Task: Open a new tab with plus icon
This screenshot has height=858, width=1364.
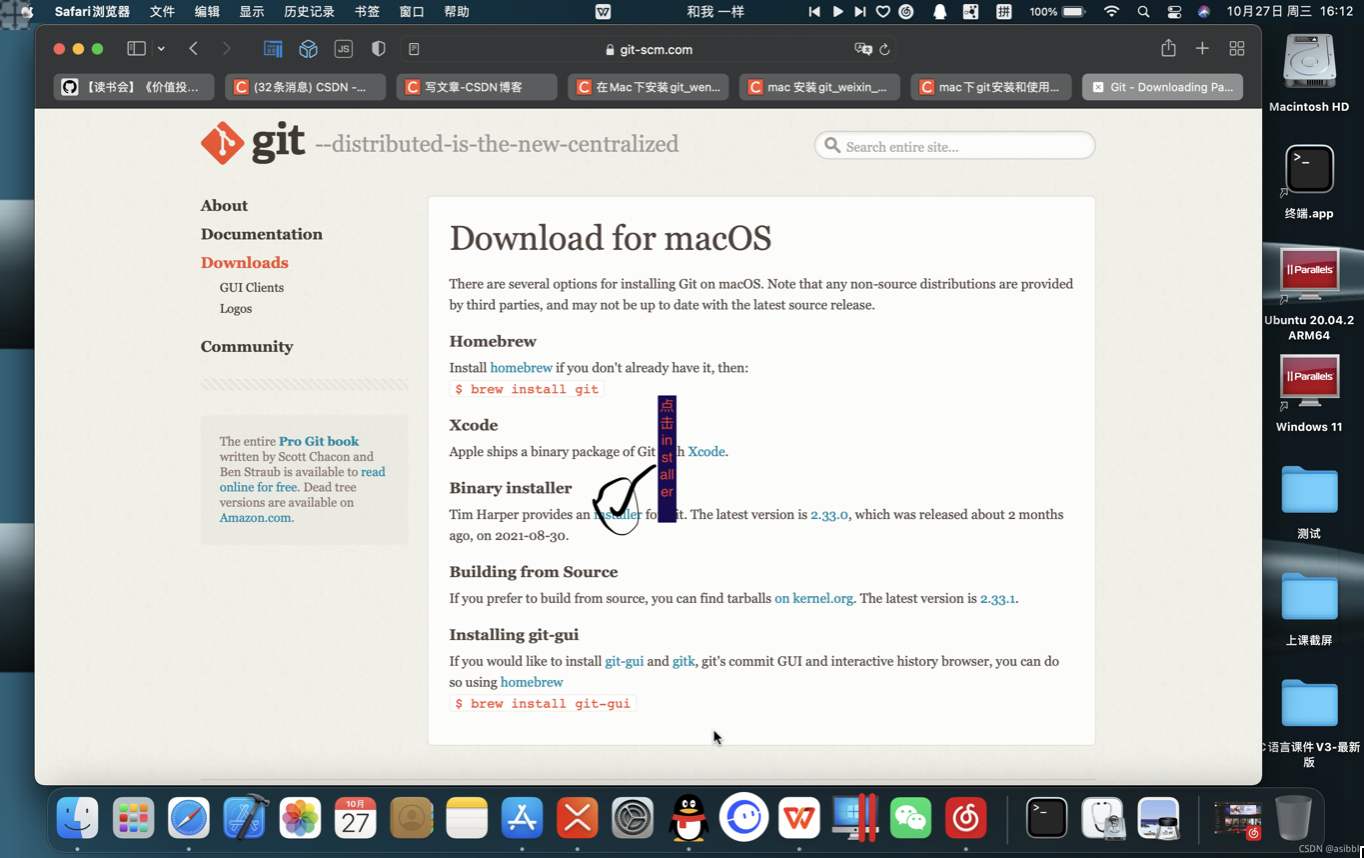Action: [1202, 48]
